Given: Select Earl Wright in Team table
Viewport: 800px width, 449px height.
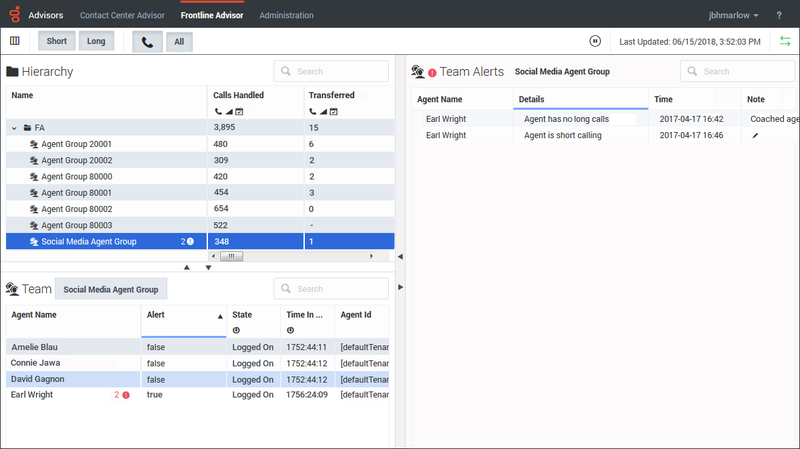Looking at the screenshot, I should click(x=197, y=395).
